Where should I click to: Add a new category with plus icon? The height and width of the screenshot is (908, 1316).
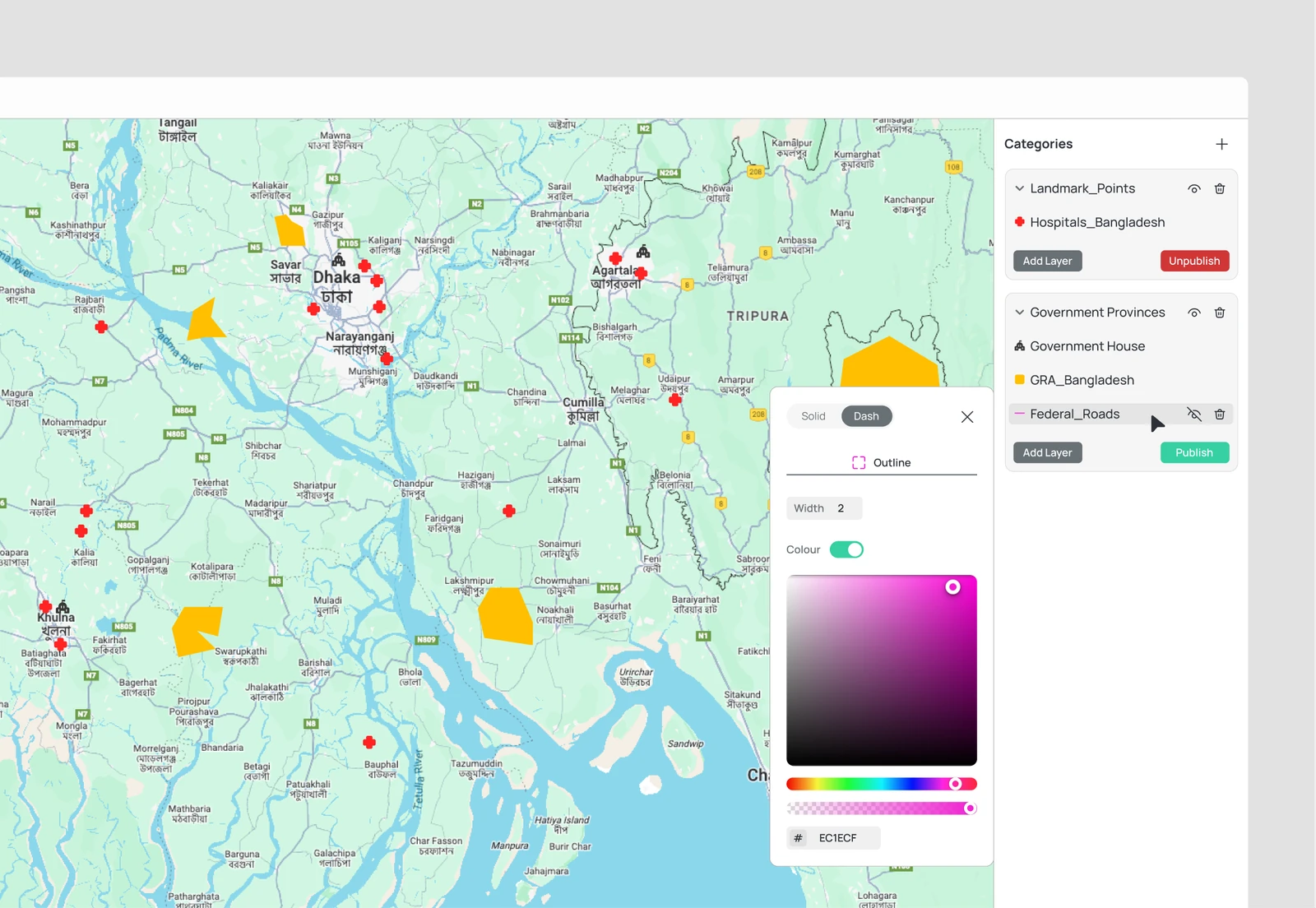point(1221,144)
